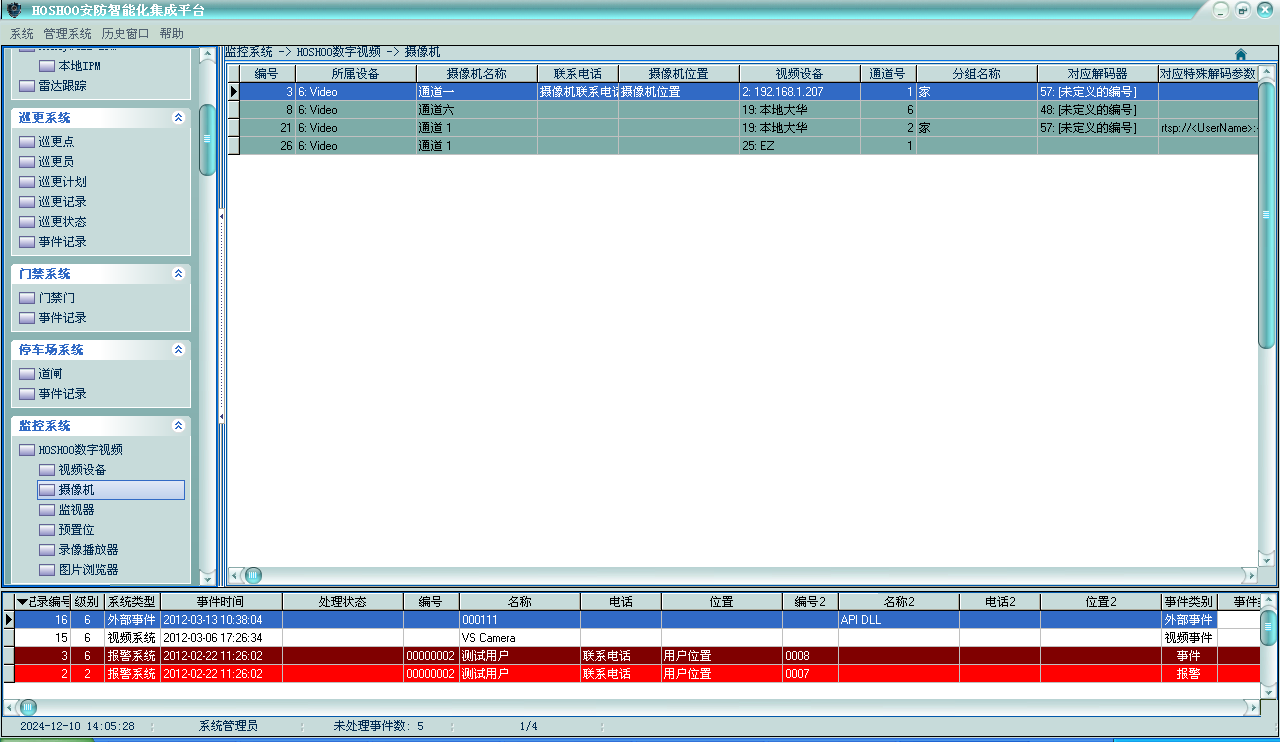Collapse the 巡更系统 panel
The height and width of the screenshot is (742, 1280).
(178, 118)
